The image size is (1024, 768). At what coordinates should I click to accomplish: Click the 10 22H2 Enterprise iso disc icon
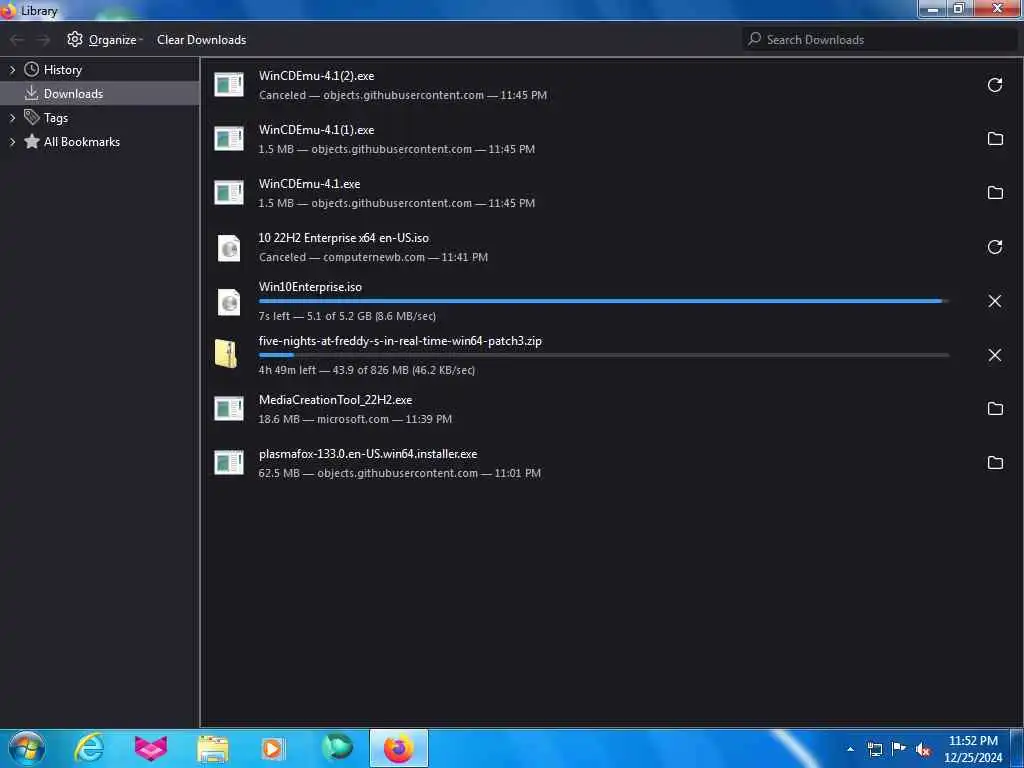[x=229, y=248]
